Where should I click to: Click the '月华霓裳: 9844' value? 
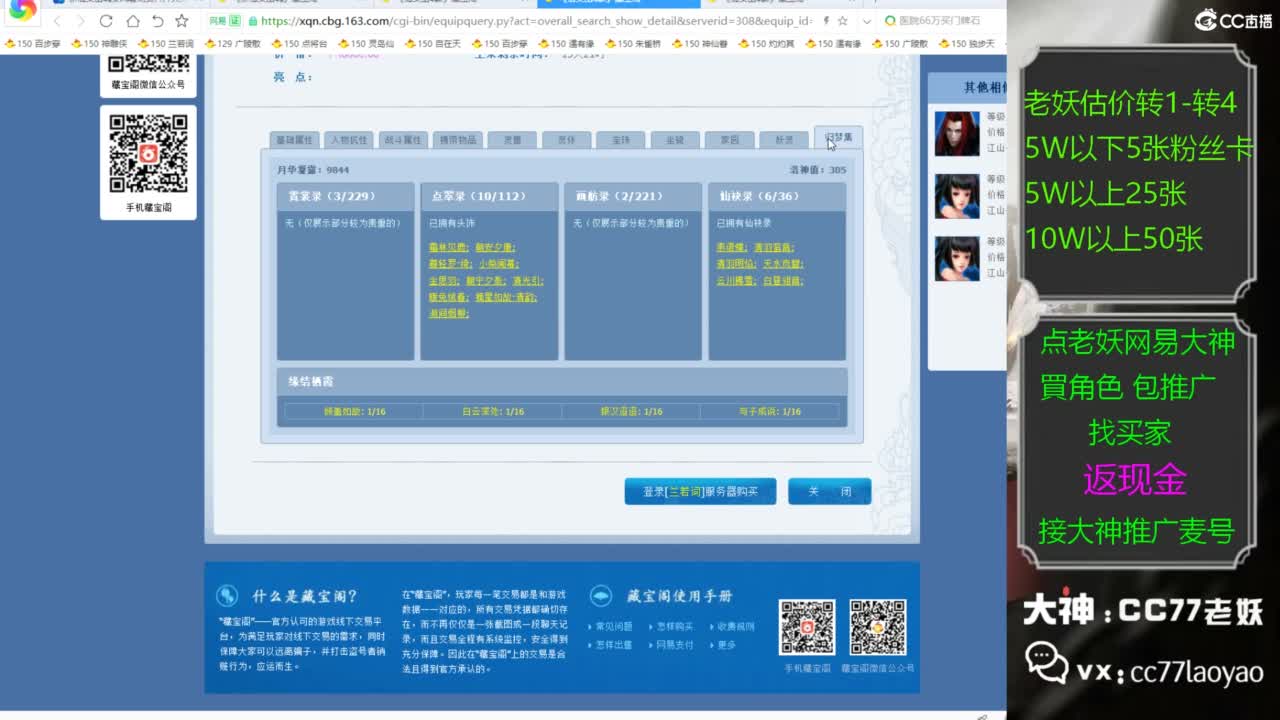[312, 170]
